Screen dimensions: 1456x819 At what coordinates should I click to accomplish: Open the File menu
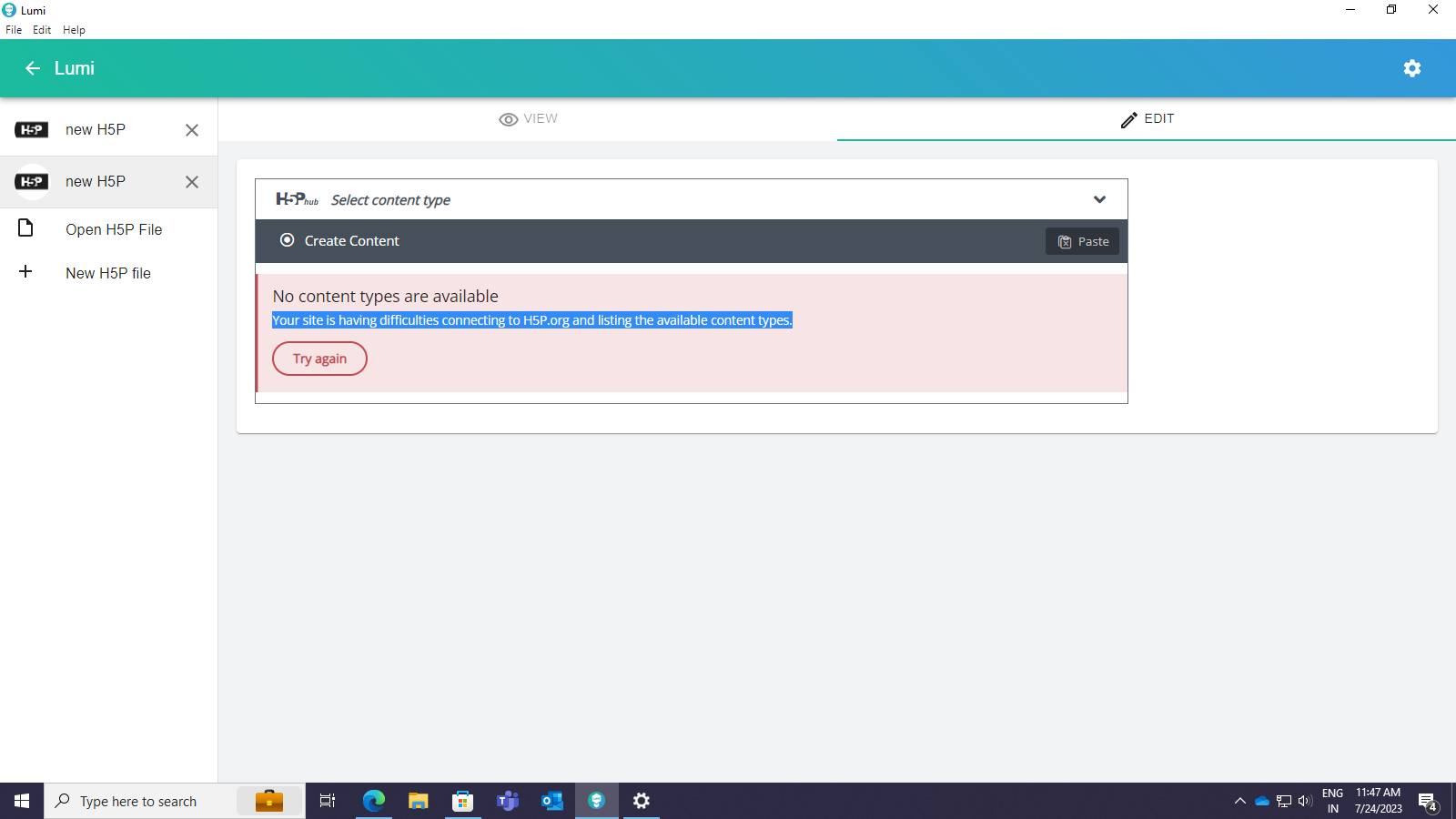coord(14,29)
